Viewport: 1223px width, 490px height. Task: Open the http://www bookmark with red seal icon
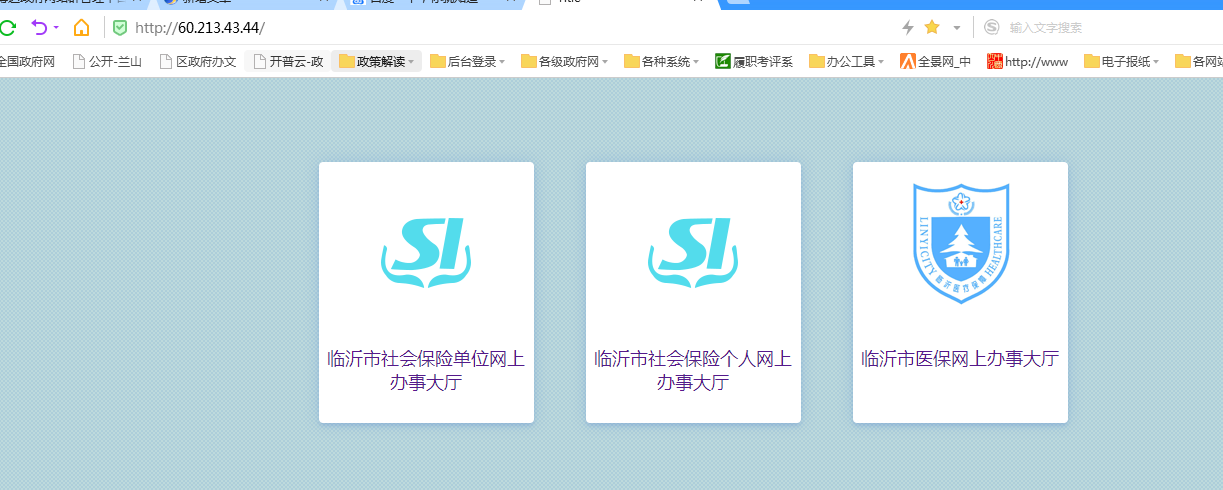1028,61
